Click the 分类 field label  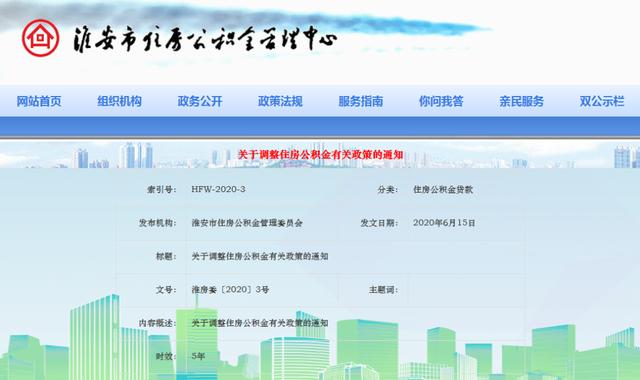388,189
